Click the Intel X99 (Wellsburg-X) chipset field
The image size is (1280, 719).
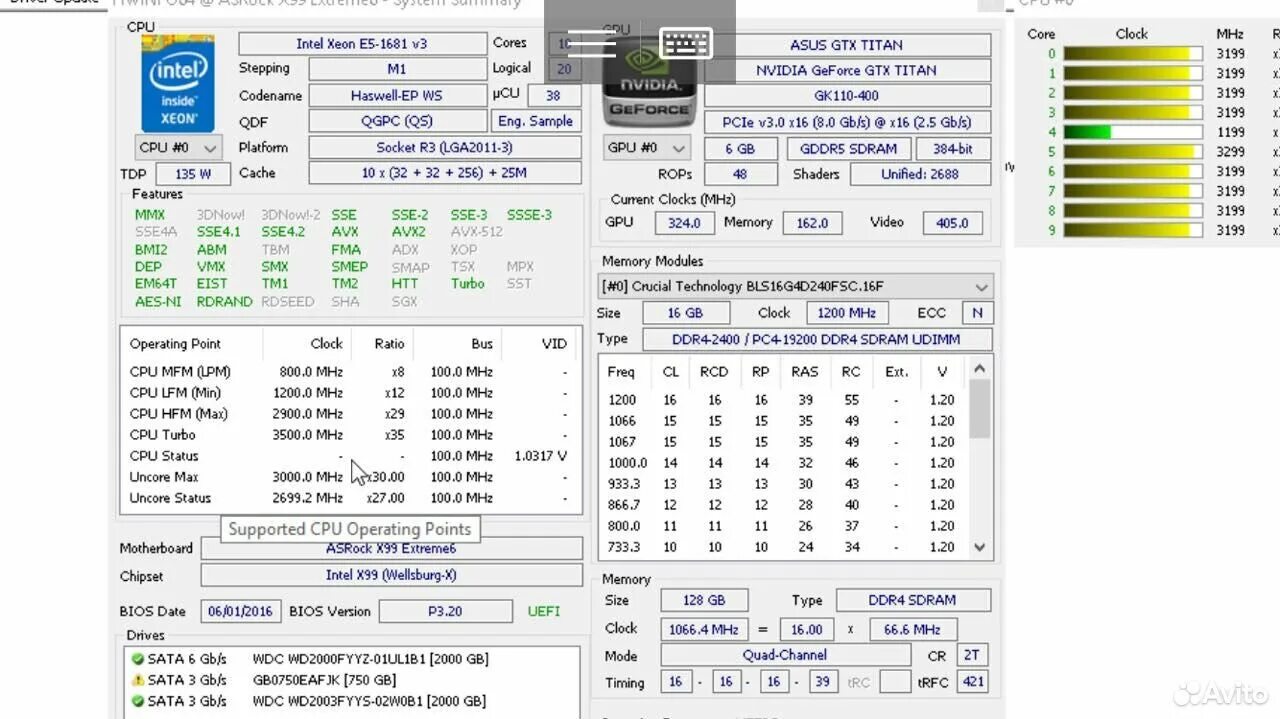391,575
